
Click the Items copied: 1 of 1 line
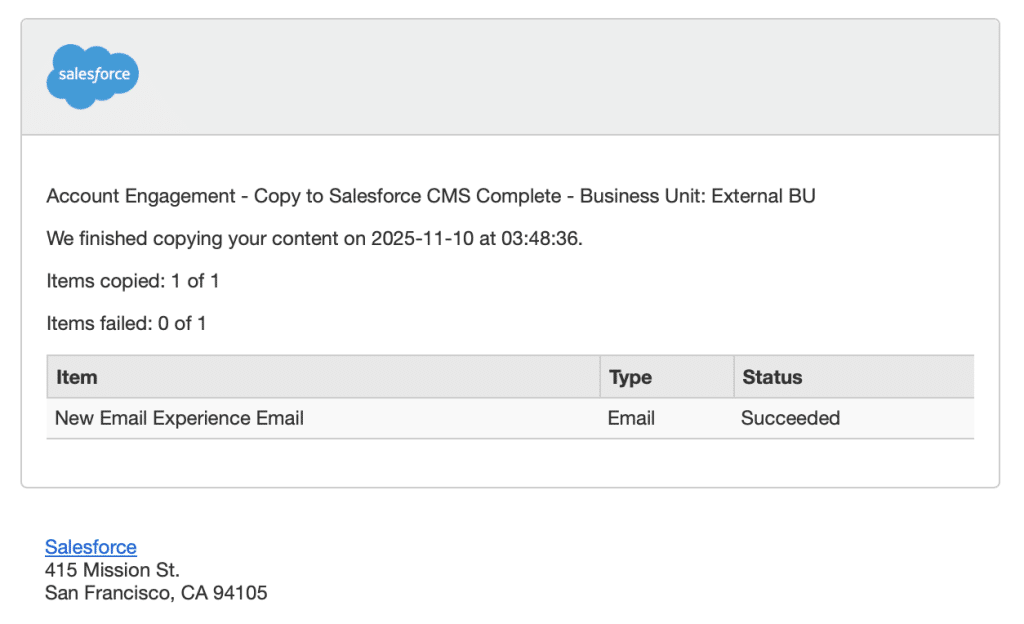133,281
